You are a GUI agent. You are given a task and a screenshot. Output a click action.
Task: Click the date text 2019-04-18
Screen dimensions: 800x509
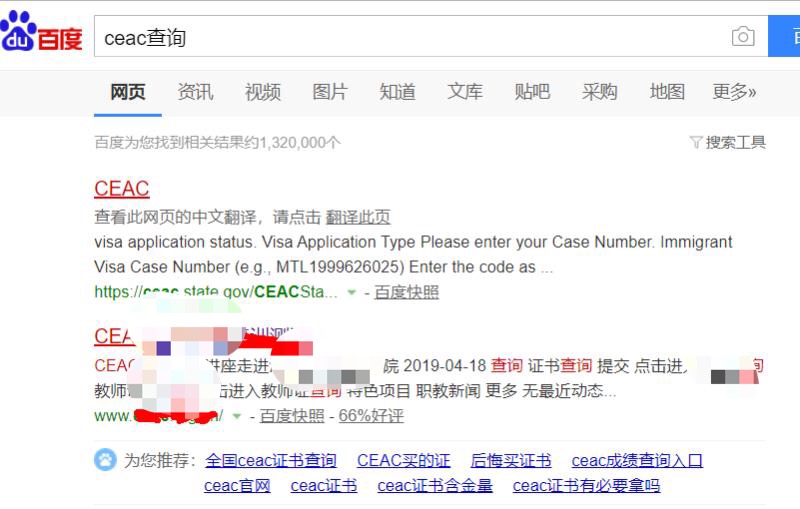444,366
